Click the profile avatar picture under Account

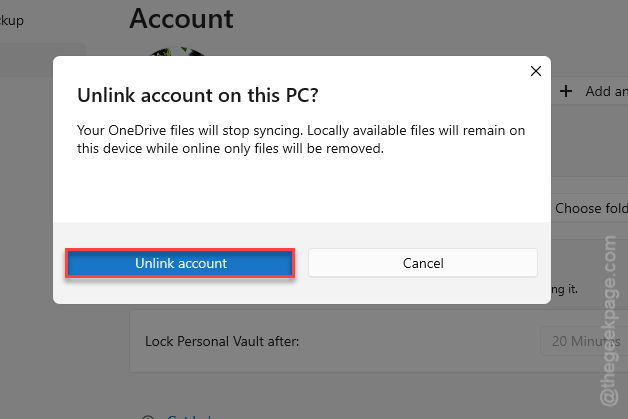point(177,52)
